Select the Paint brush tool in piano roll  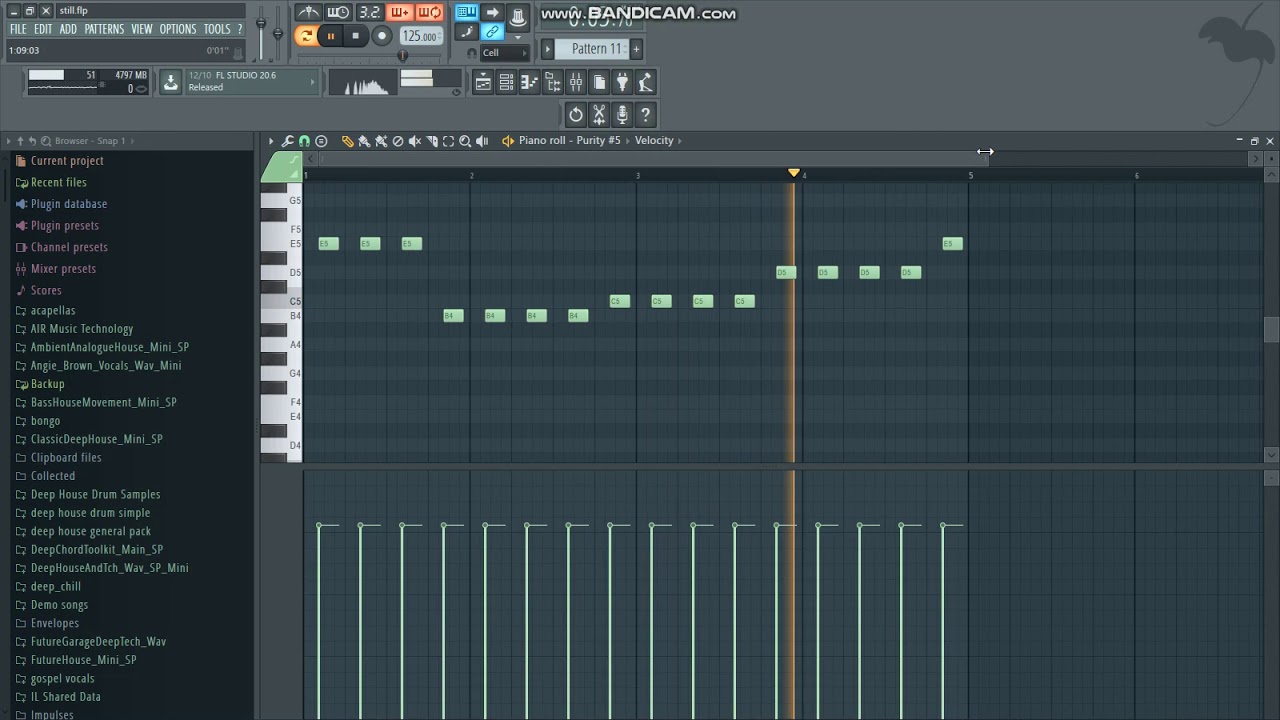tap(364, 141)
